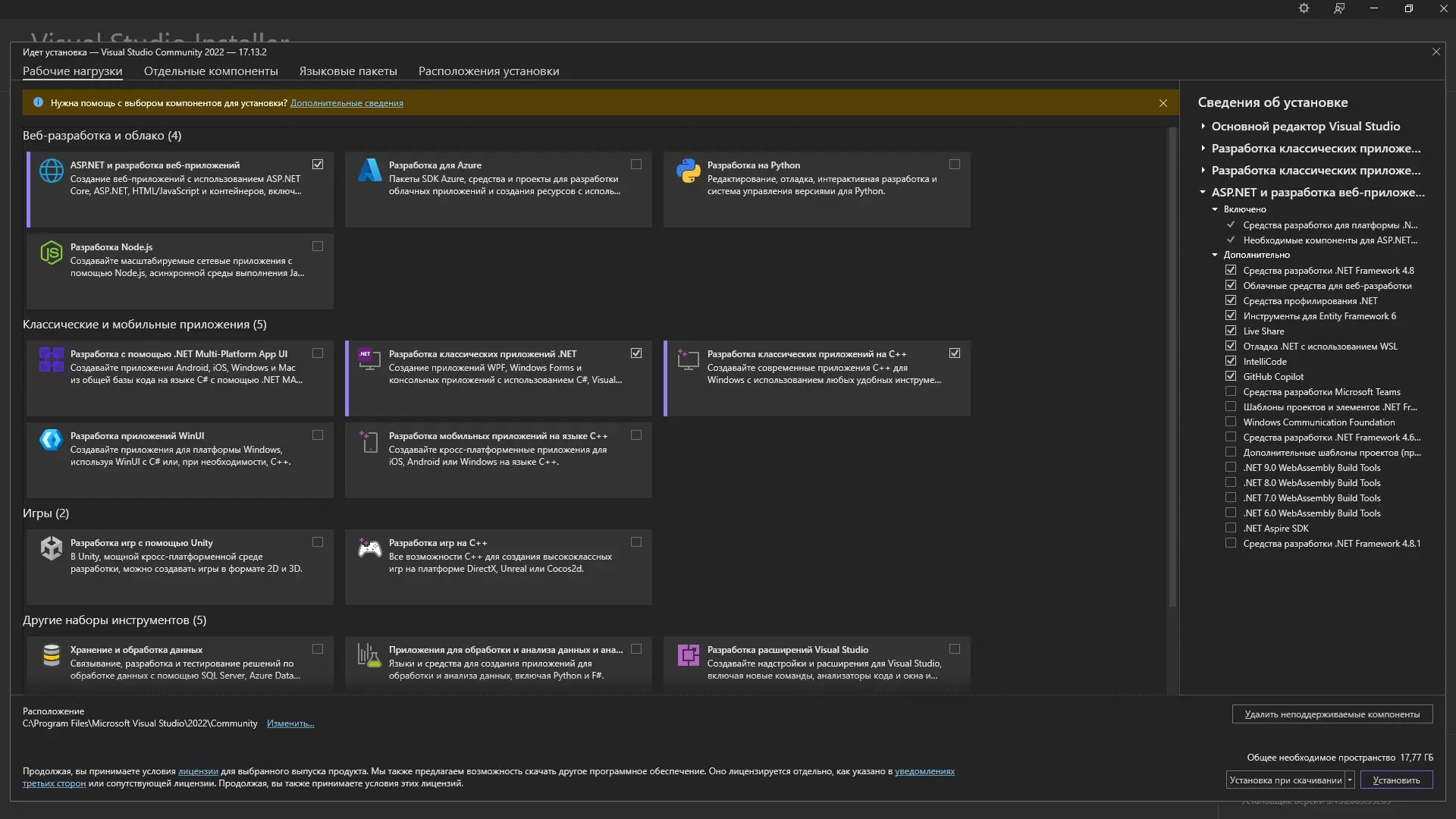Image resolution: width=1456 pixels, height=819 pixels.
Task: Check the .NET Multi-Platform App UI workload
Action: (318, 353)
